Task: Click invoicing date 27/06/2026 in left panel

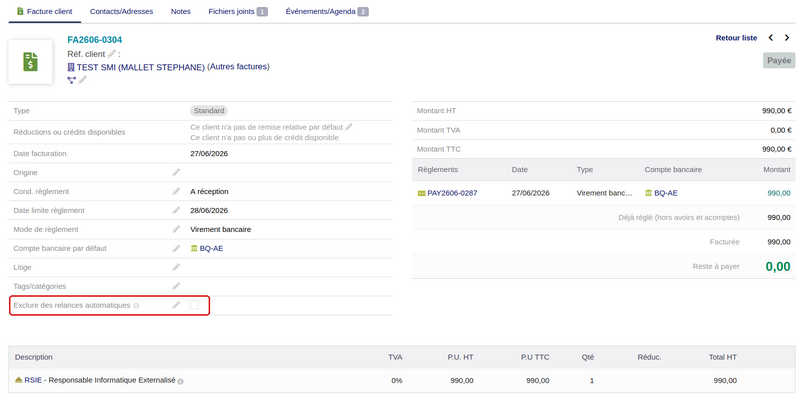Action: coord(209,153)
